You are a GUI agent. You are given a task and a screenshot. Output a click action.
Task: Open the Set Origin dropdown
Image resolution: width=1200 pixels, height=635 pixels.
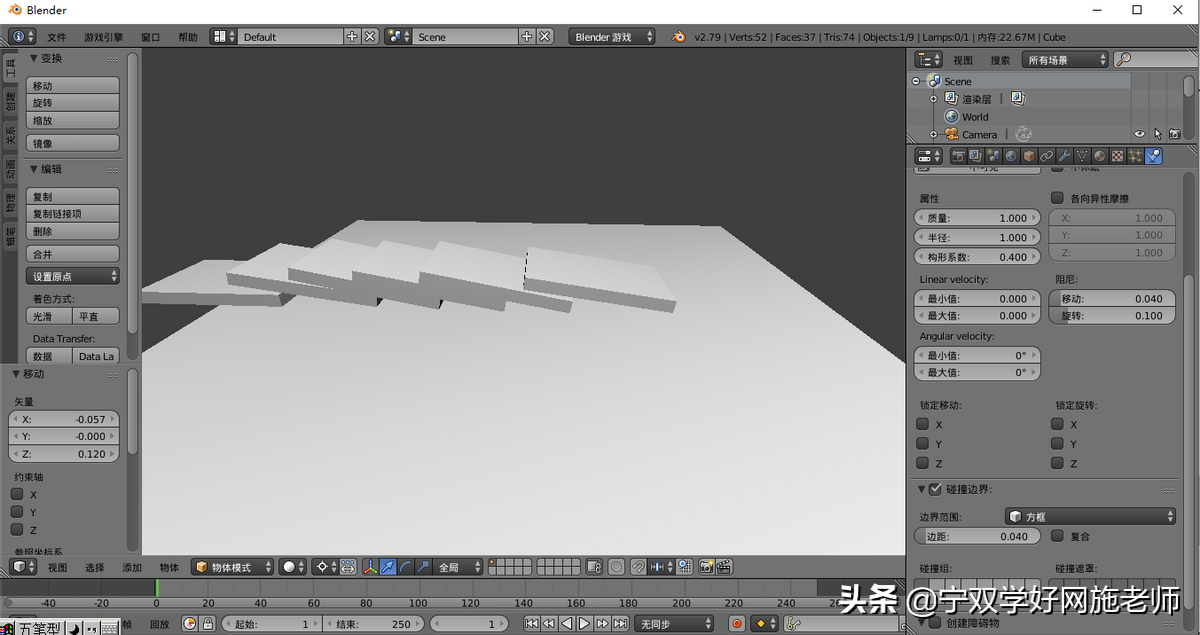point(73,276)
